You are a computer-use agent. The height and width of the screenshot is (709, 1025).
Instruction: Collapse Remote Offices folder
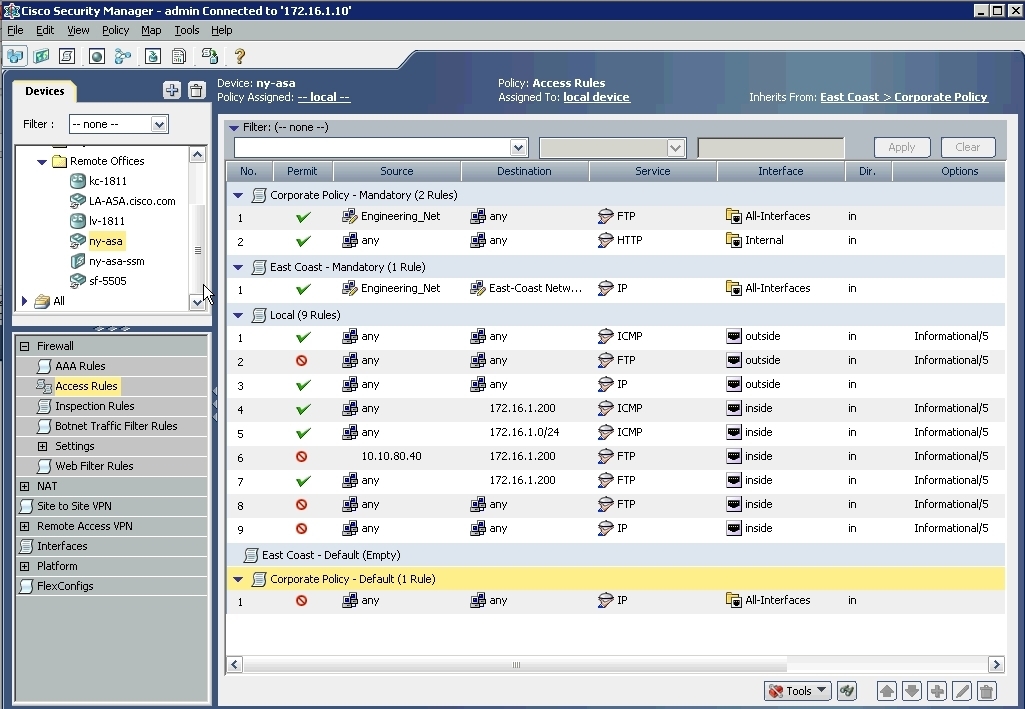tap(42, 161)
